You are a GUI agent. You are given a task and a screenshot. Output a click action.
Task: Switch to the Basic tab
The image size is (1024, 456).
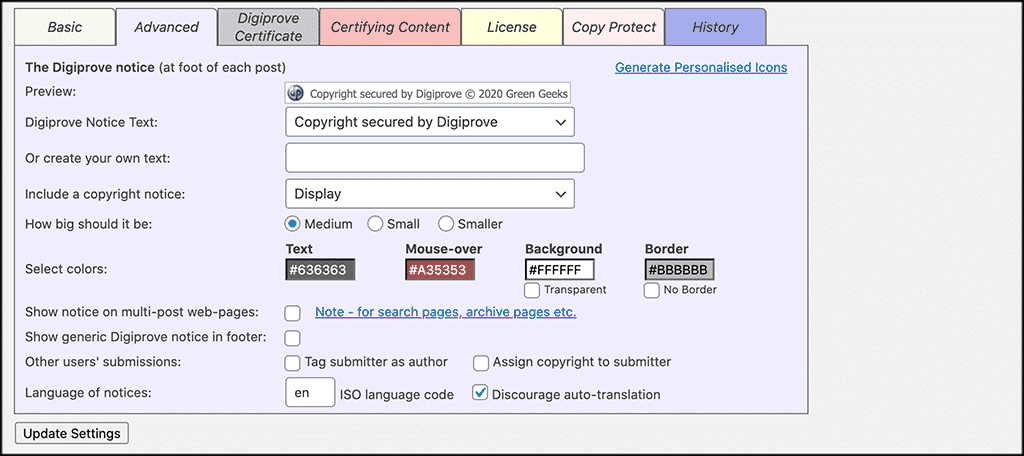(65, 27)
